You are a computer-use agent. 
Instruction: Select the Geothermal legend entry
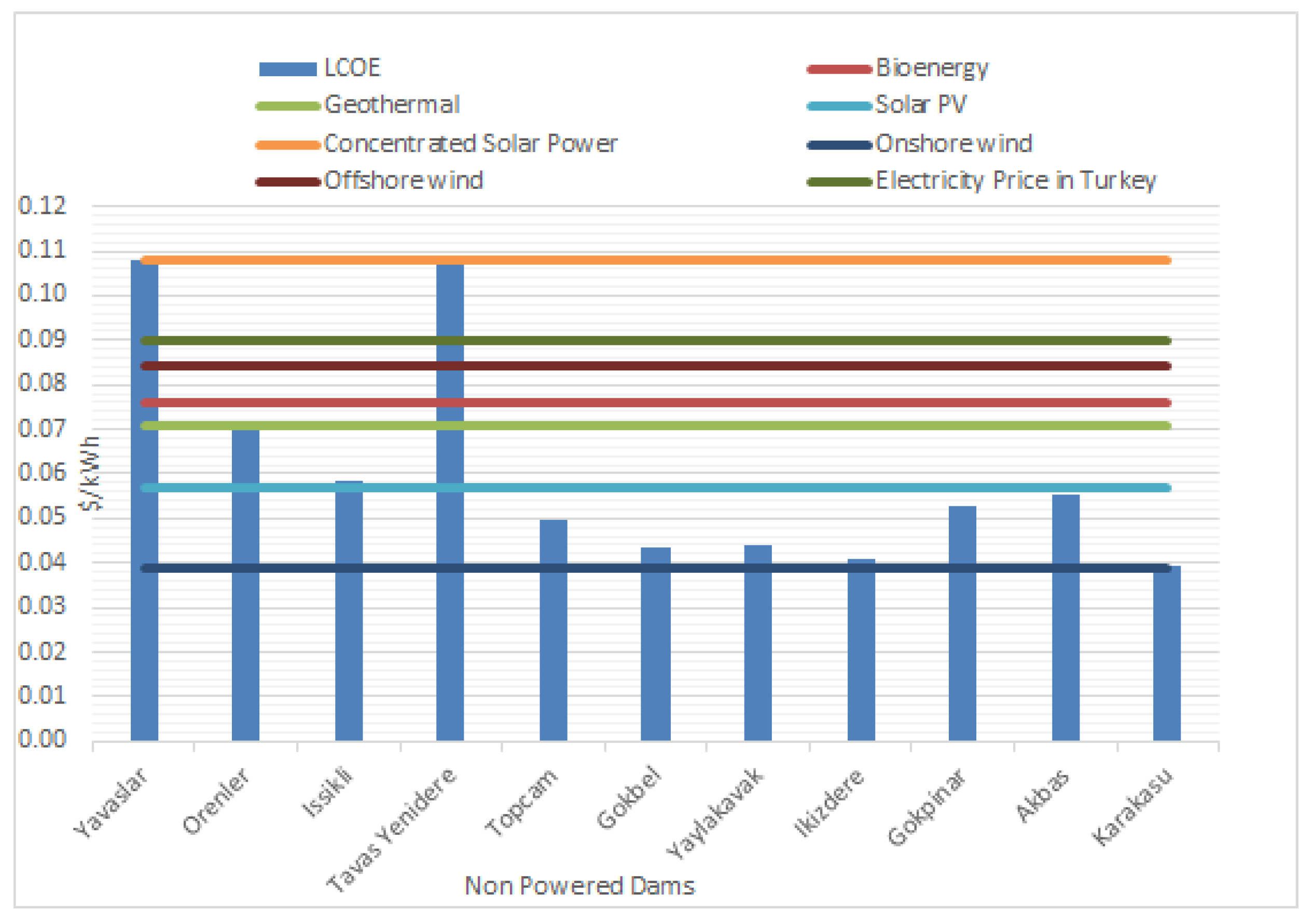pyautogui.click(x=392, y=105)
